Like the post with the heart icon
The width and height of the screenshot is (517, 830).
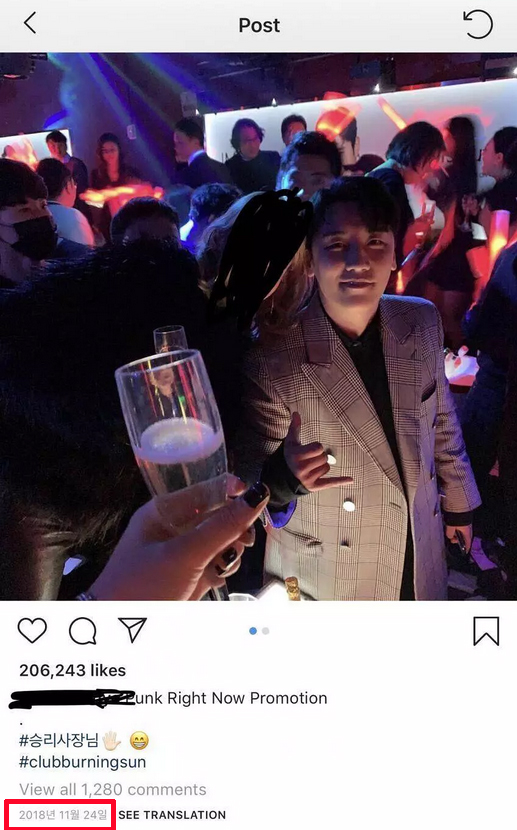click(32, 630)
